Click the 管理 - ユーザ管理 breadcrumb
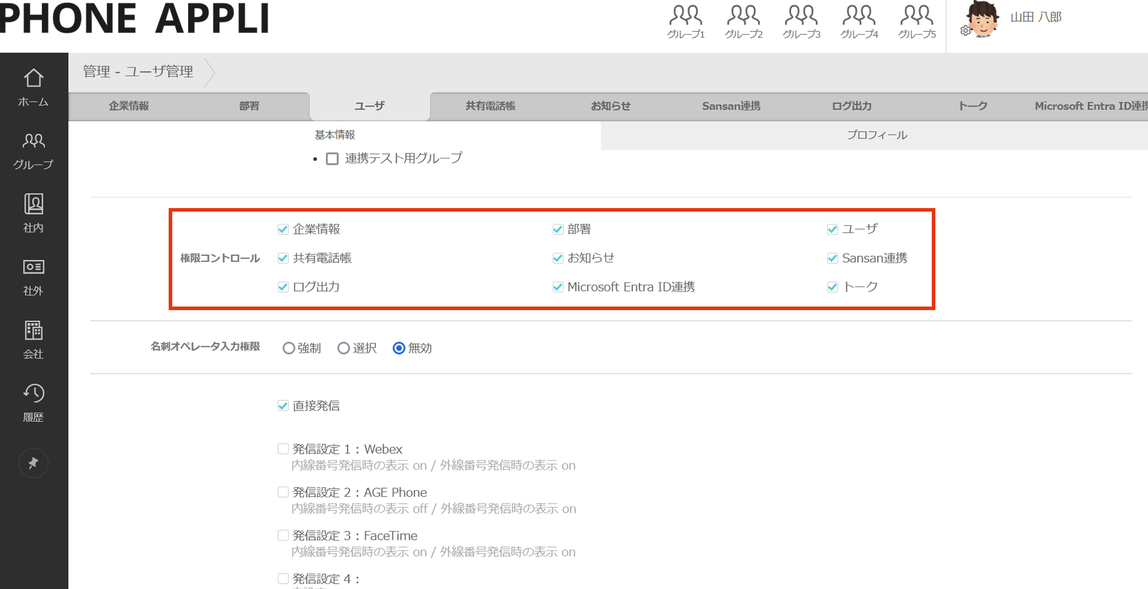Viewport: 1148px width, 589px height. coord(138,72)
